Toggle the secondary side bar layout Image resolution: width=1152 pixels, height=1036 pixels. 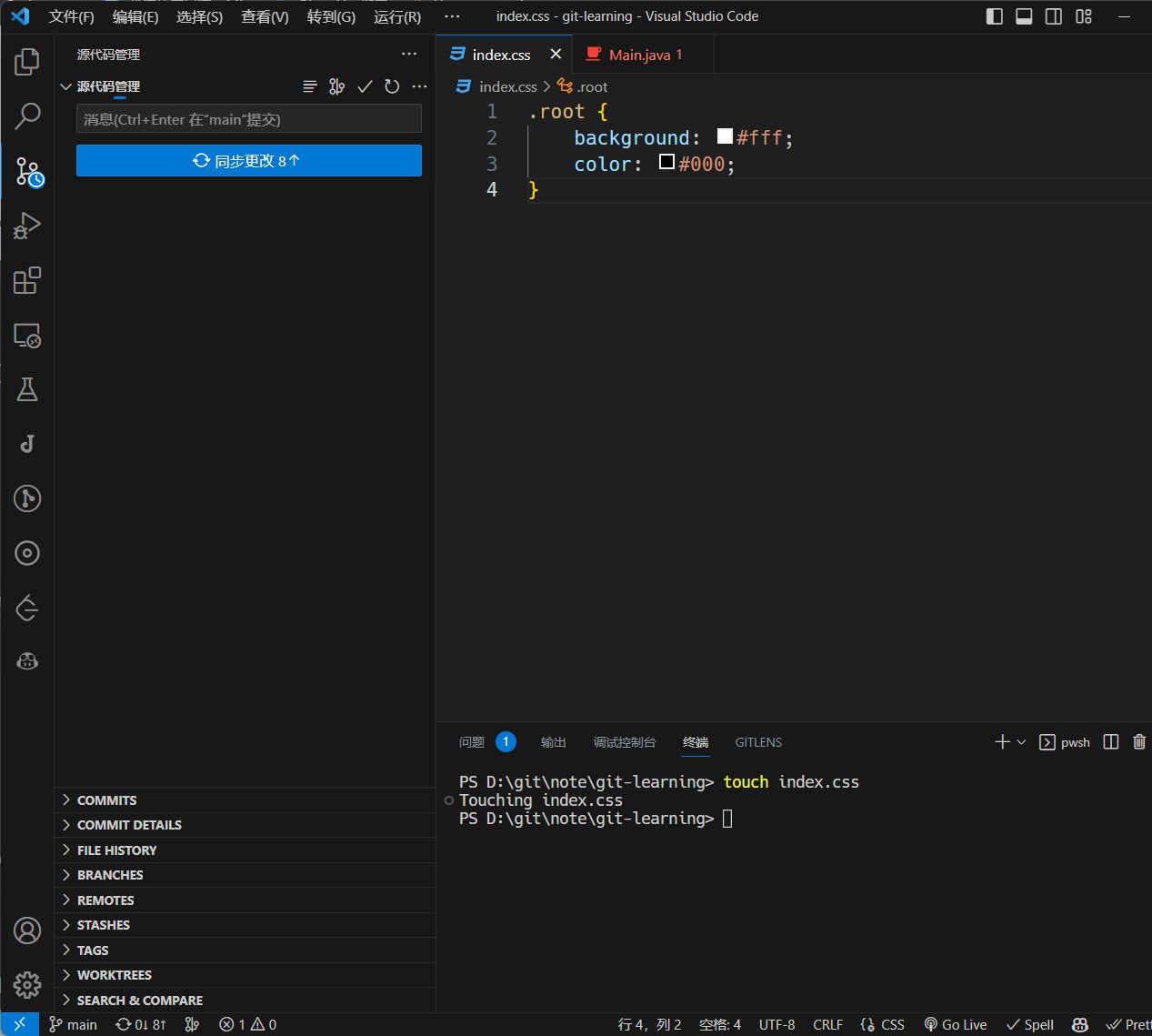pos(1054,16)
